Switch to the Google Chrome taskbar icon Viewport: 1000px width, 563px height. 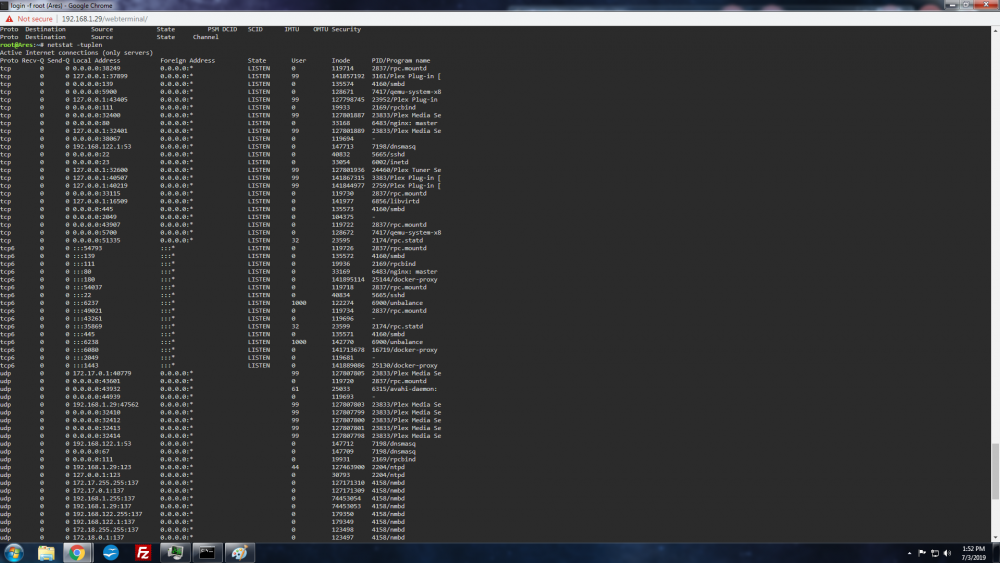[x=77, y=553]
